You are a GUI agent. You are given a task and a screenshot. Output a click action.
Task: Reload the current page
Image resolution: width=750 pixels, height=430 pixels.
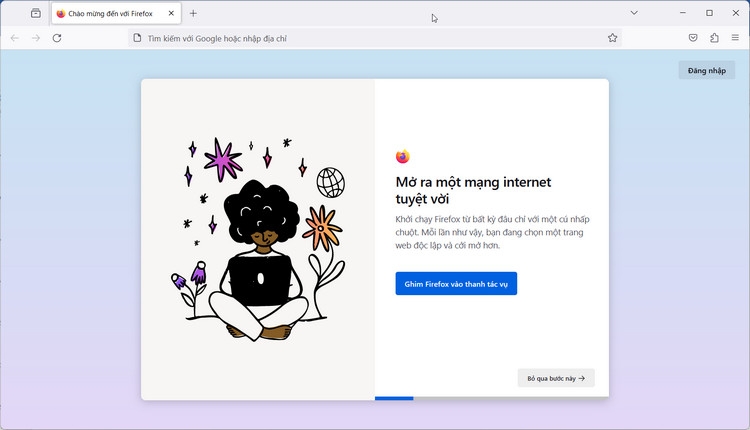pyautogui.click(x=57, y=38)
